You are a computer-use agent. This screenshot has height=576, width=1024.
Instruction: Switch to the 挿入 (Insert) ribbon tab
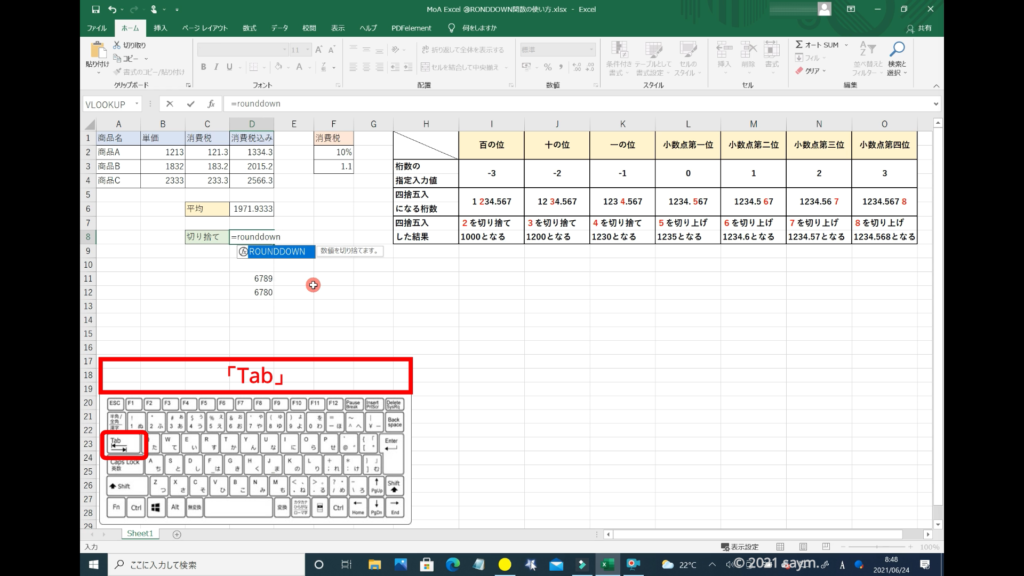point(160,27)
